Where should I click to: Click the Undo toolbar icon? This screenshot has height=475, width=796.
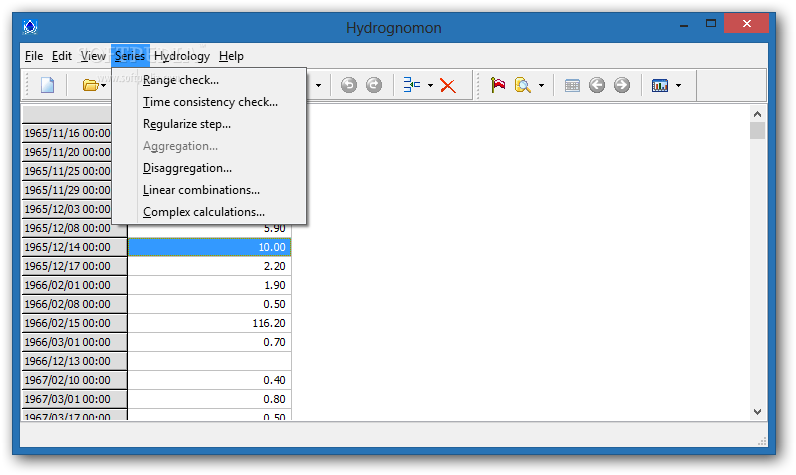point(349,85)
